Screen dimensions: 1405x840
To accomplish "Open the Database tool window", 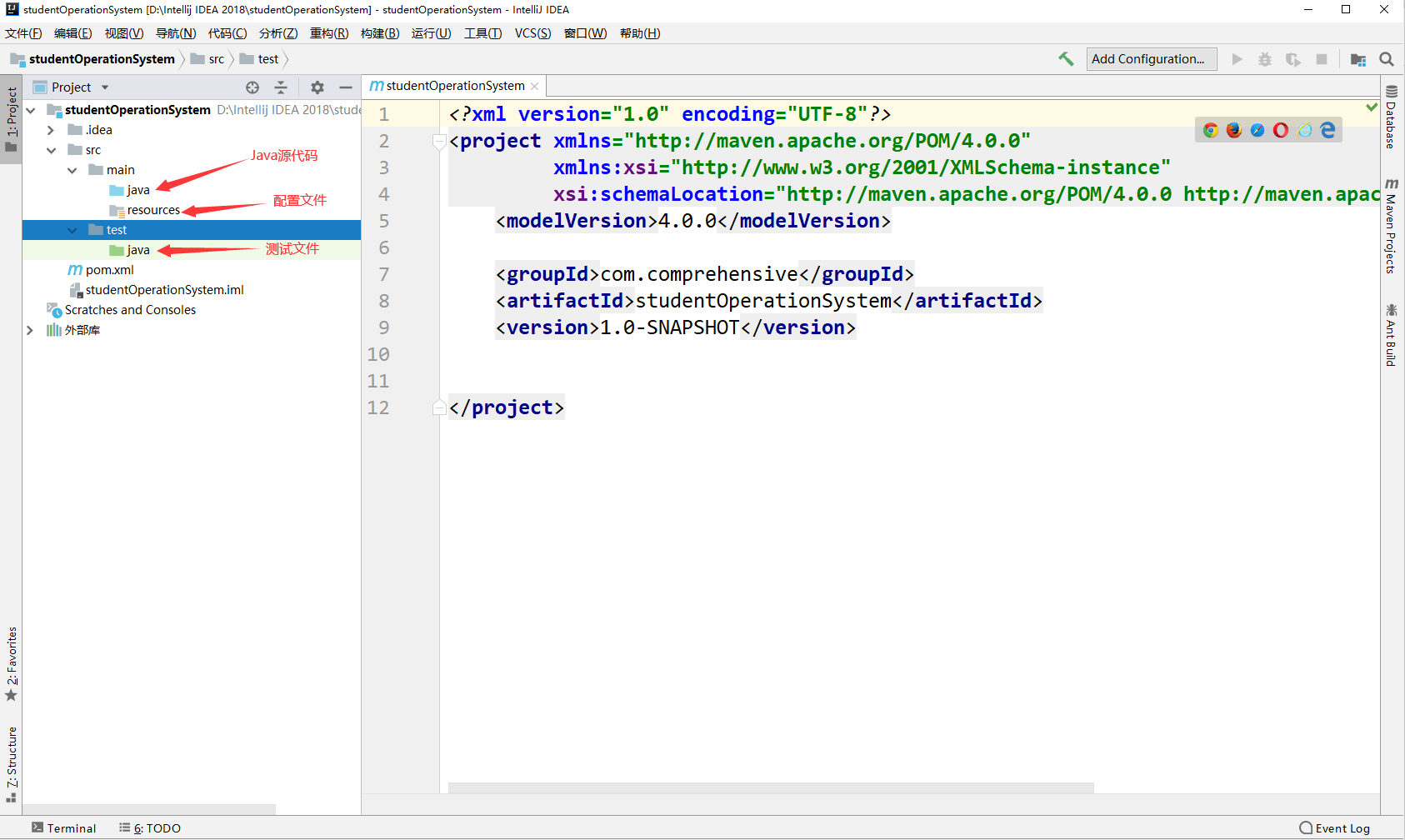I will [1392, 117].
